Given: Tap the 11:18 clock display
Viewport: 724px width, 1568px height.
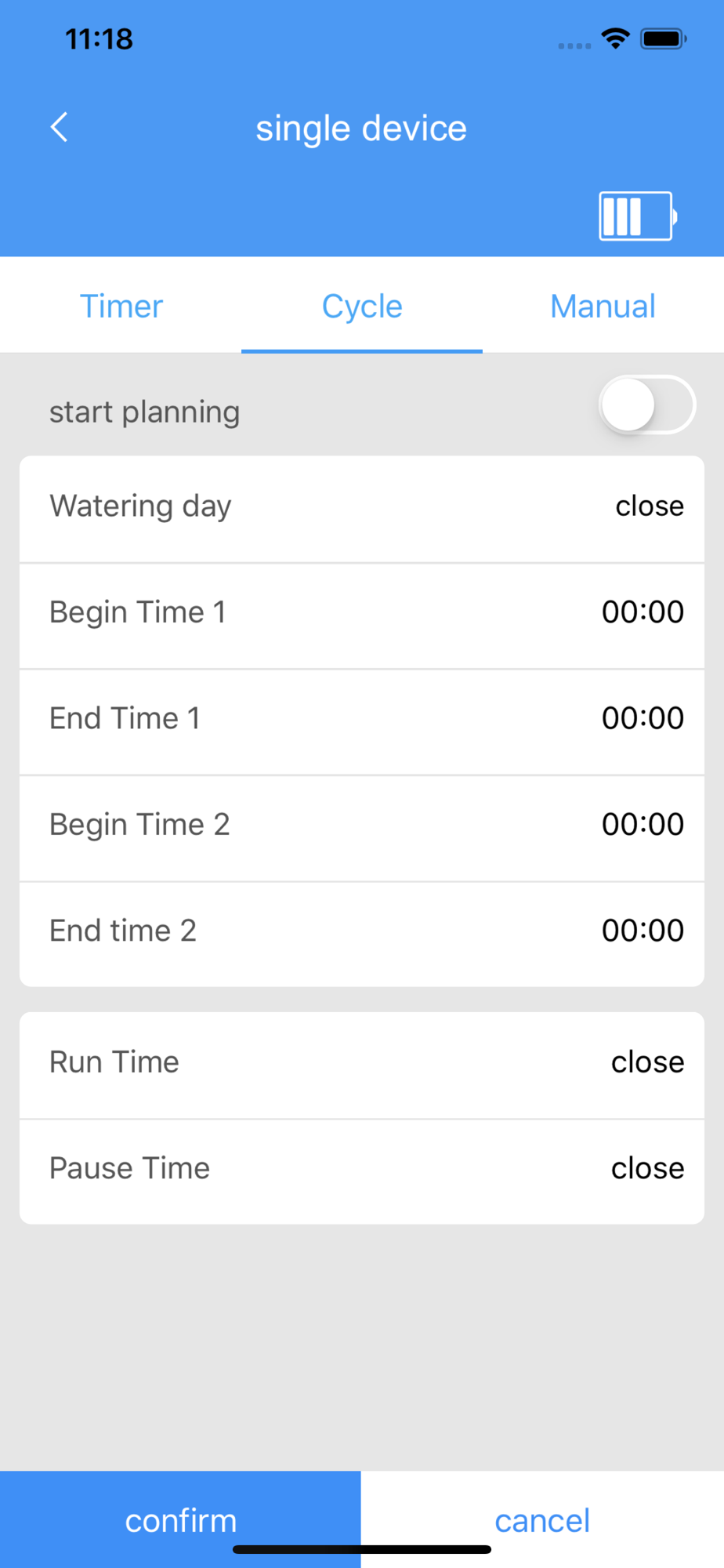Looking at the screenshot, I should tap(99, 38).
